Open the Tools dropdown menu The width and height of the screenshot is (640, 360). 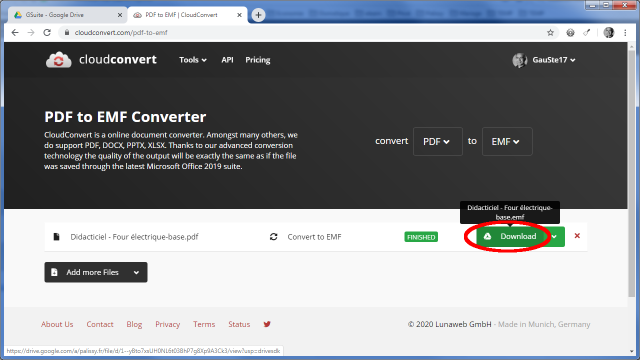[x=193, y=60]
